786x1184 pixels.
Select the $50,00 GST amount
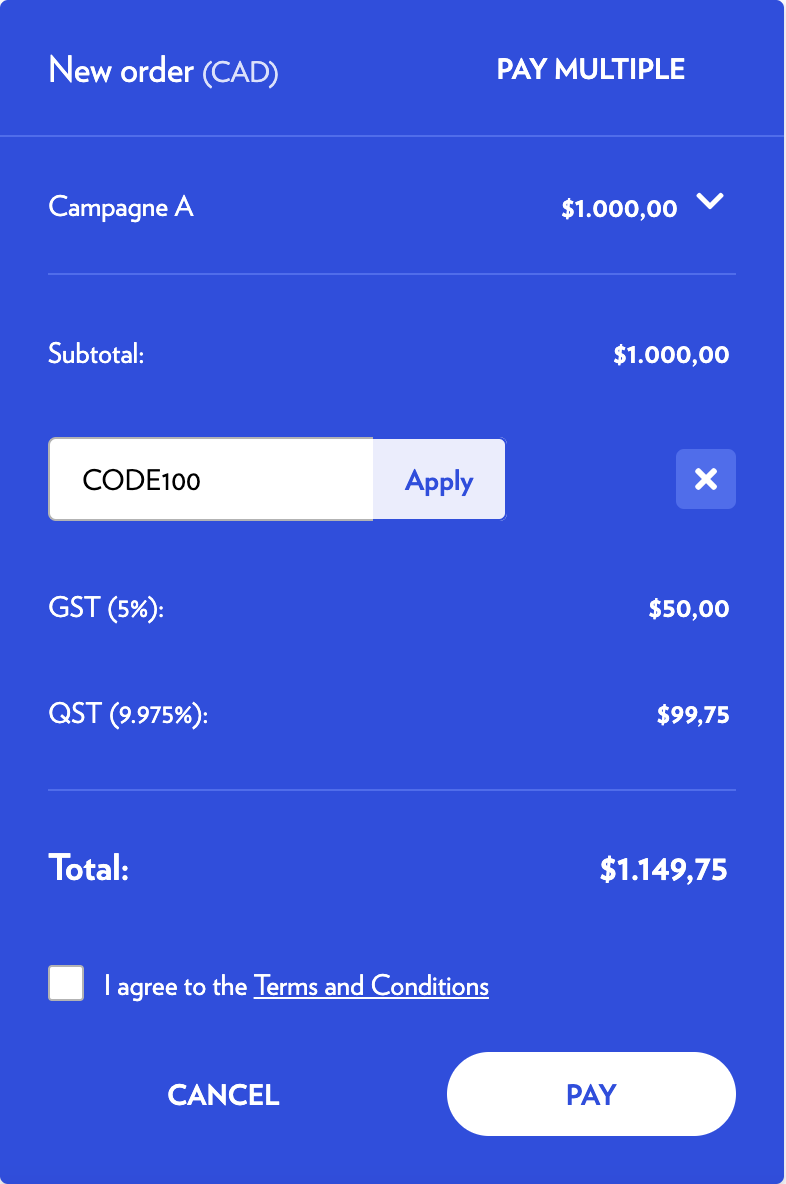pyautogui.click(x=688, y=608)
